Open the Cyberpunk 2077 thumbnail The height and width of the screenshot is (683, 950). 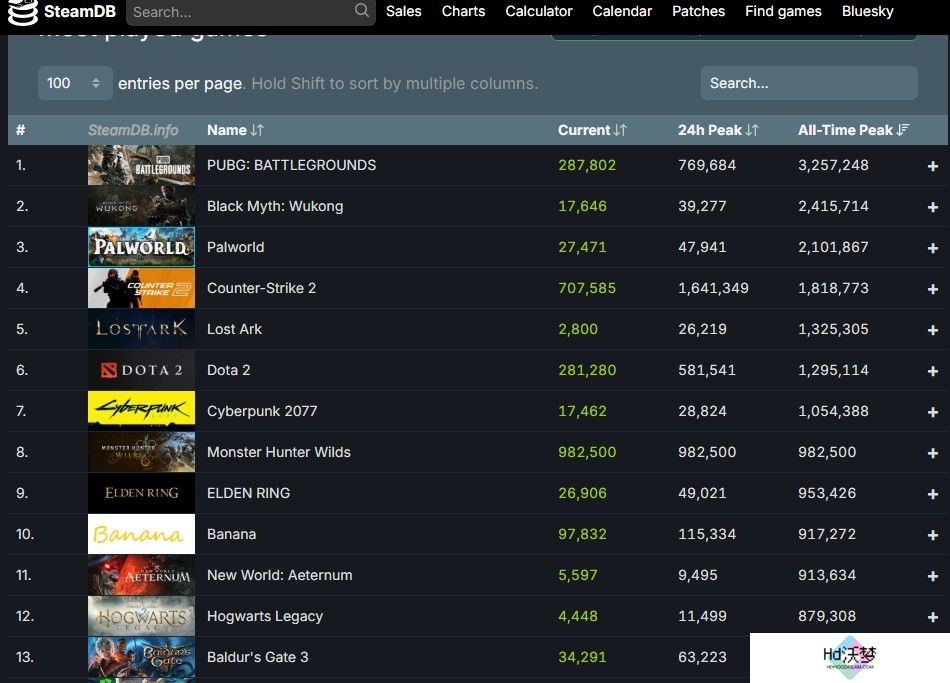141,411
